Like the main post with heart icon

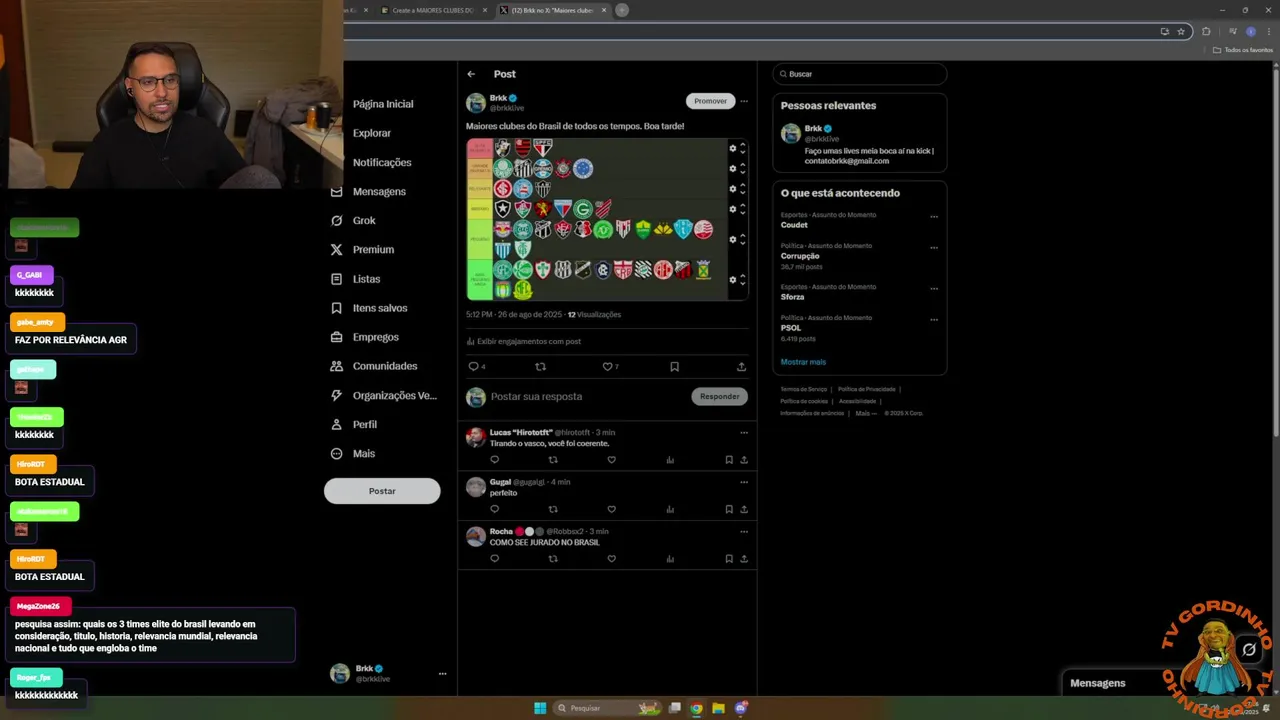[x=607, y=367]
